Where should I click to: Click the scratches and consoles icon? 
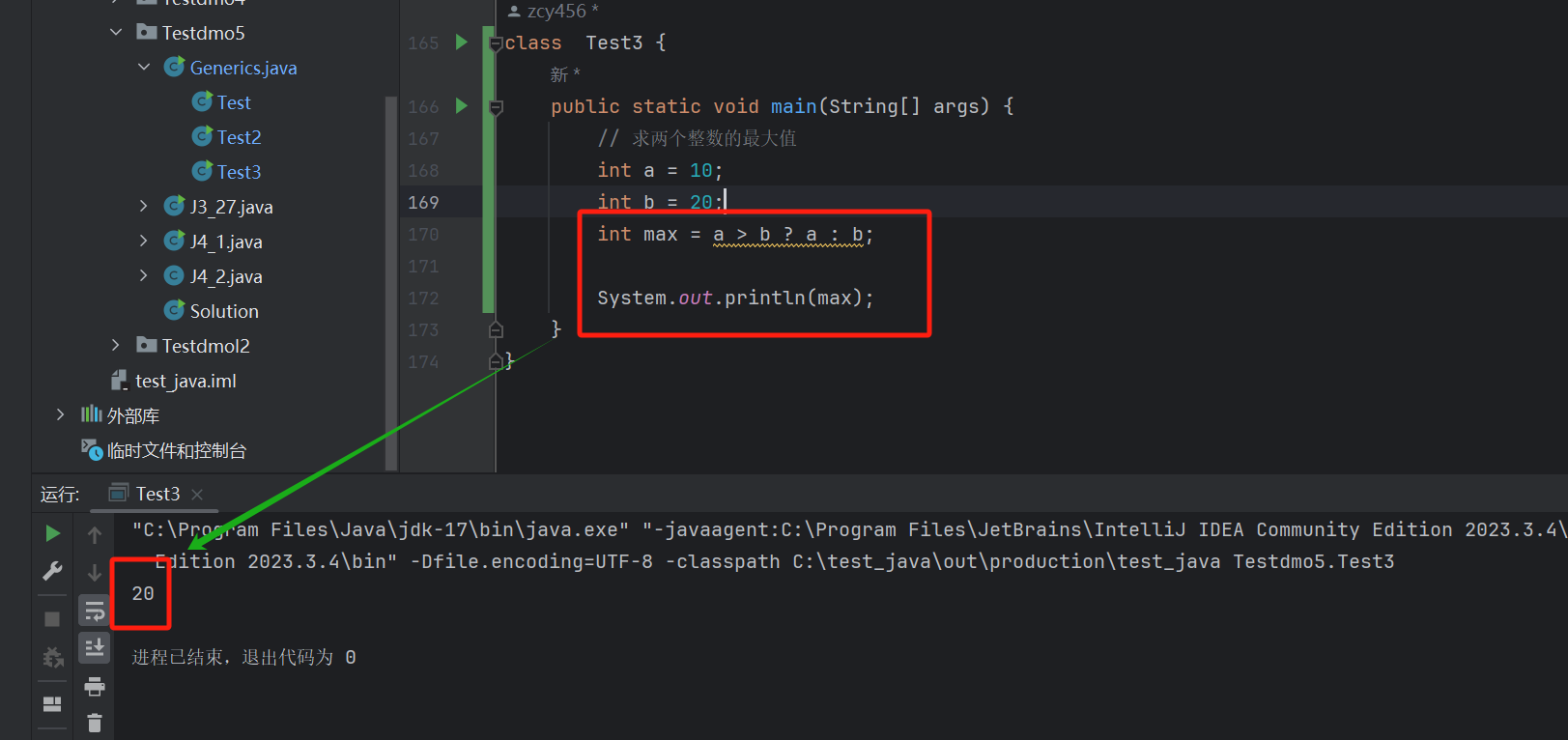click(x=92, y=449)
